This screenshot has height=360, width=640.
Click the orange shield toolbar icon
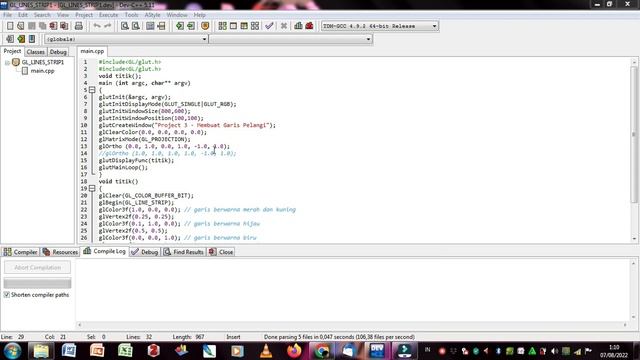coord(205,26)
